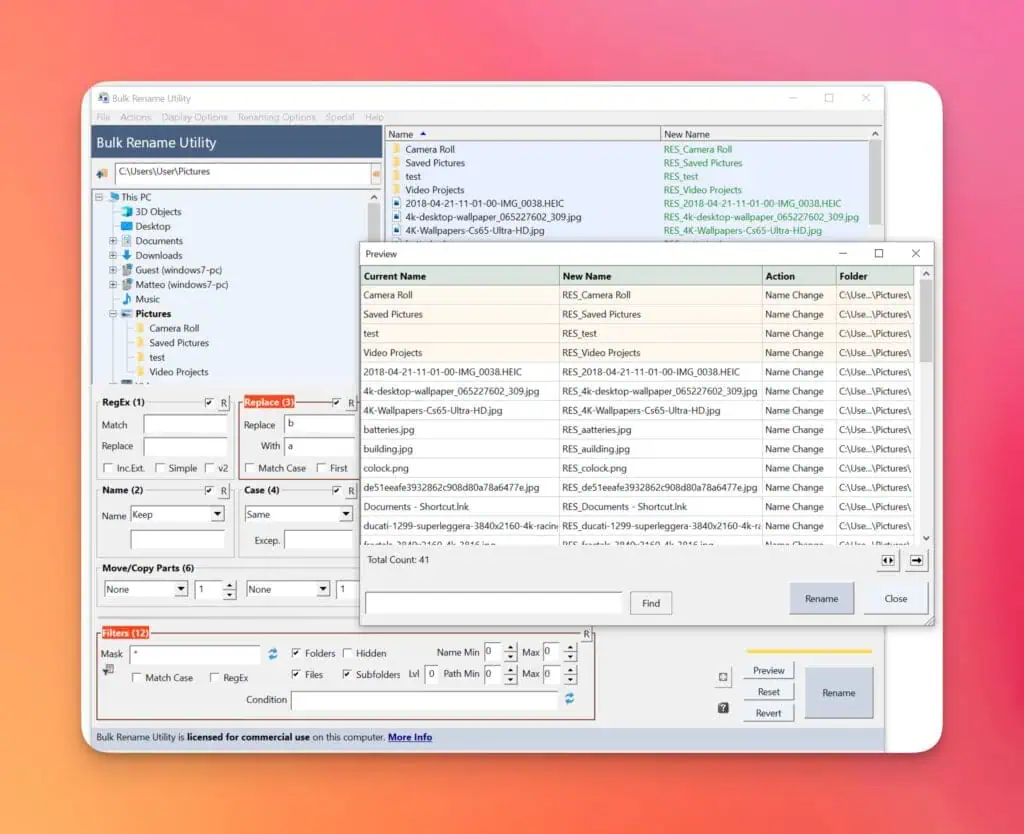Click the question mark help icon
The image size is (1024, 834).
723,708
